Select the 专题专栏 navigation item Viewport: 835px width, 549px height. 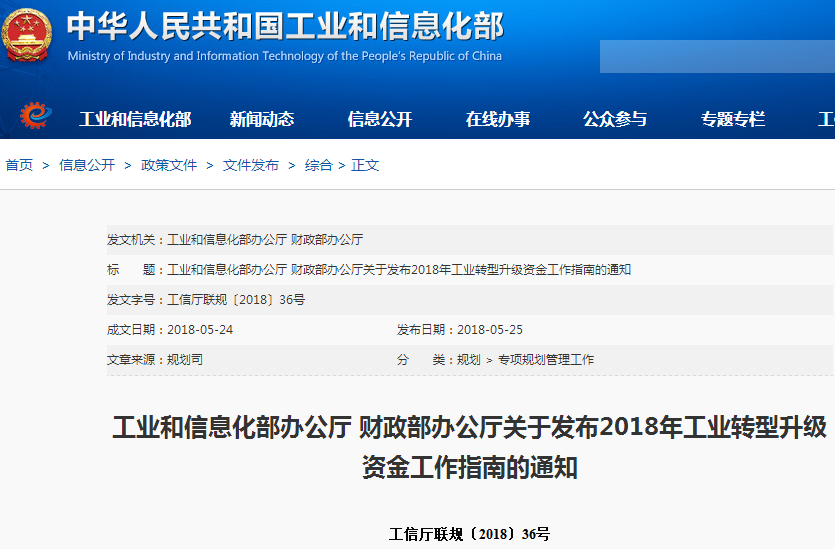pyautogui.click(x=733, y=119)
